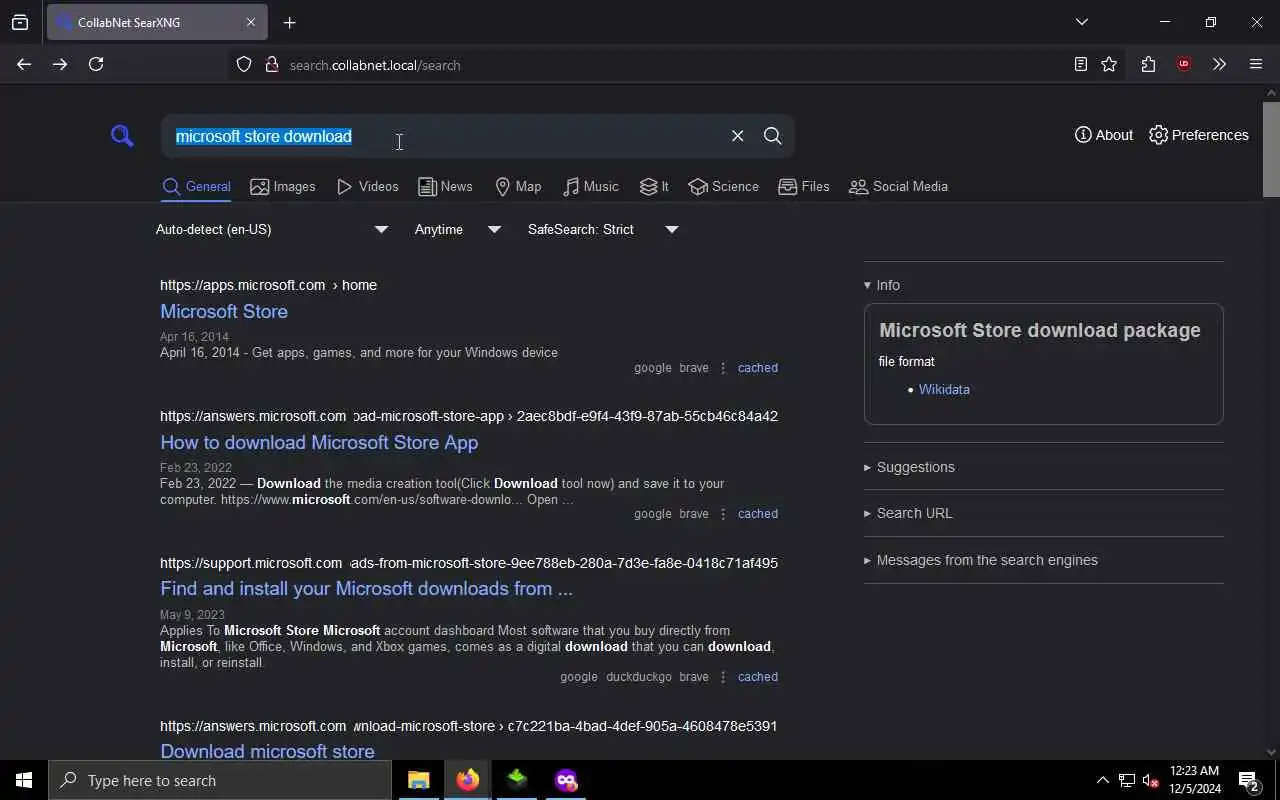Screen dimensions: 1280x800
Task: Open Find and install your Microsoft downloads
Action: [366, 589]
